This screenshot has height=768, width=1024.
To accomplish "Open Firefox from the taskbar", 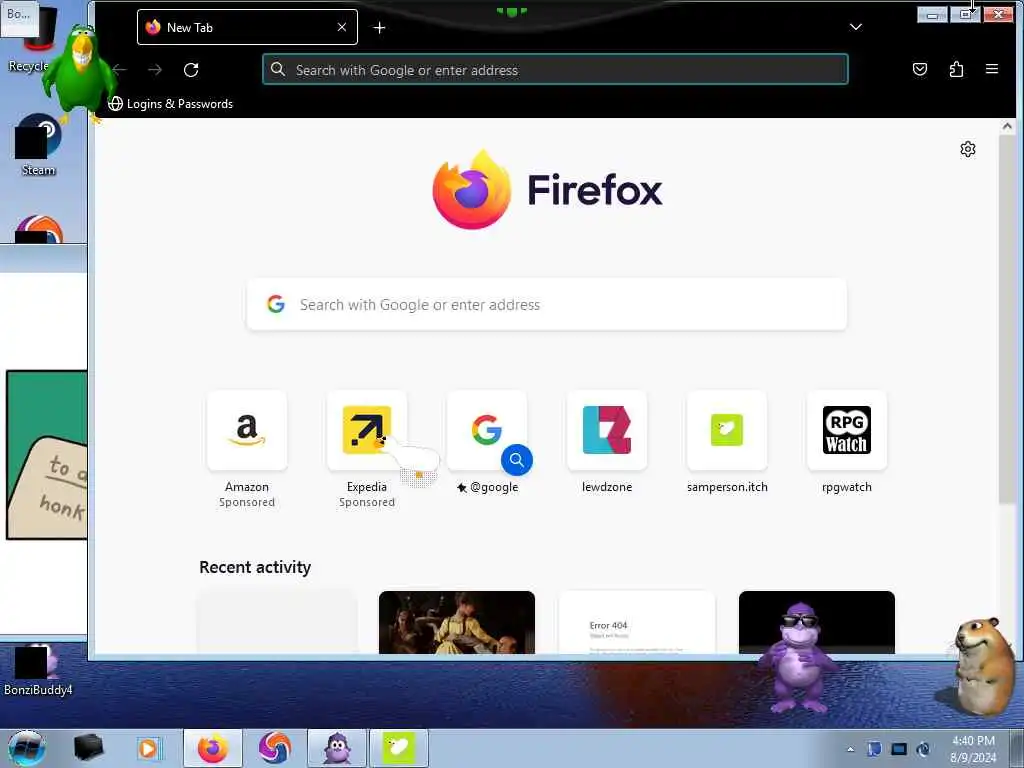I will (x=213, y=748).
